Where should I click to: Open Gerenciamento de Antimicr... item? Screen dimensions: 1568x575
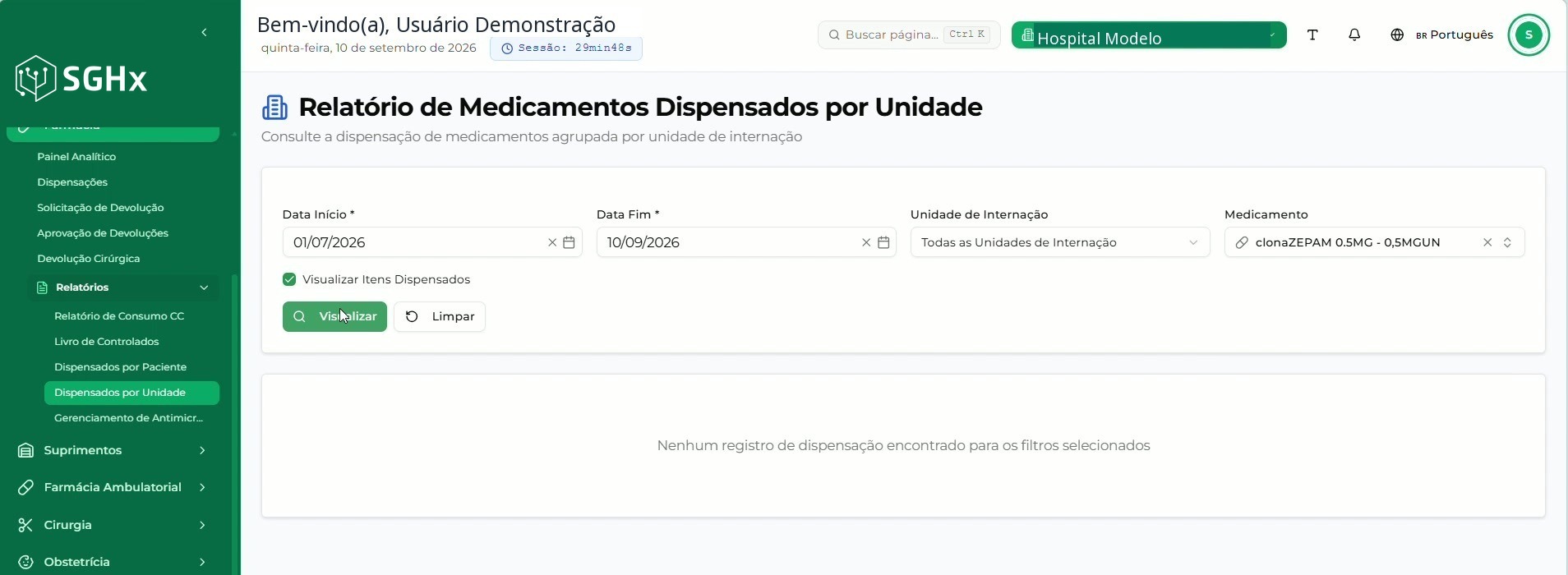[128, 418]
